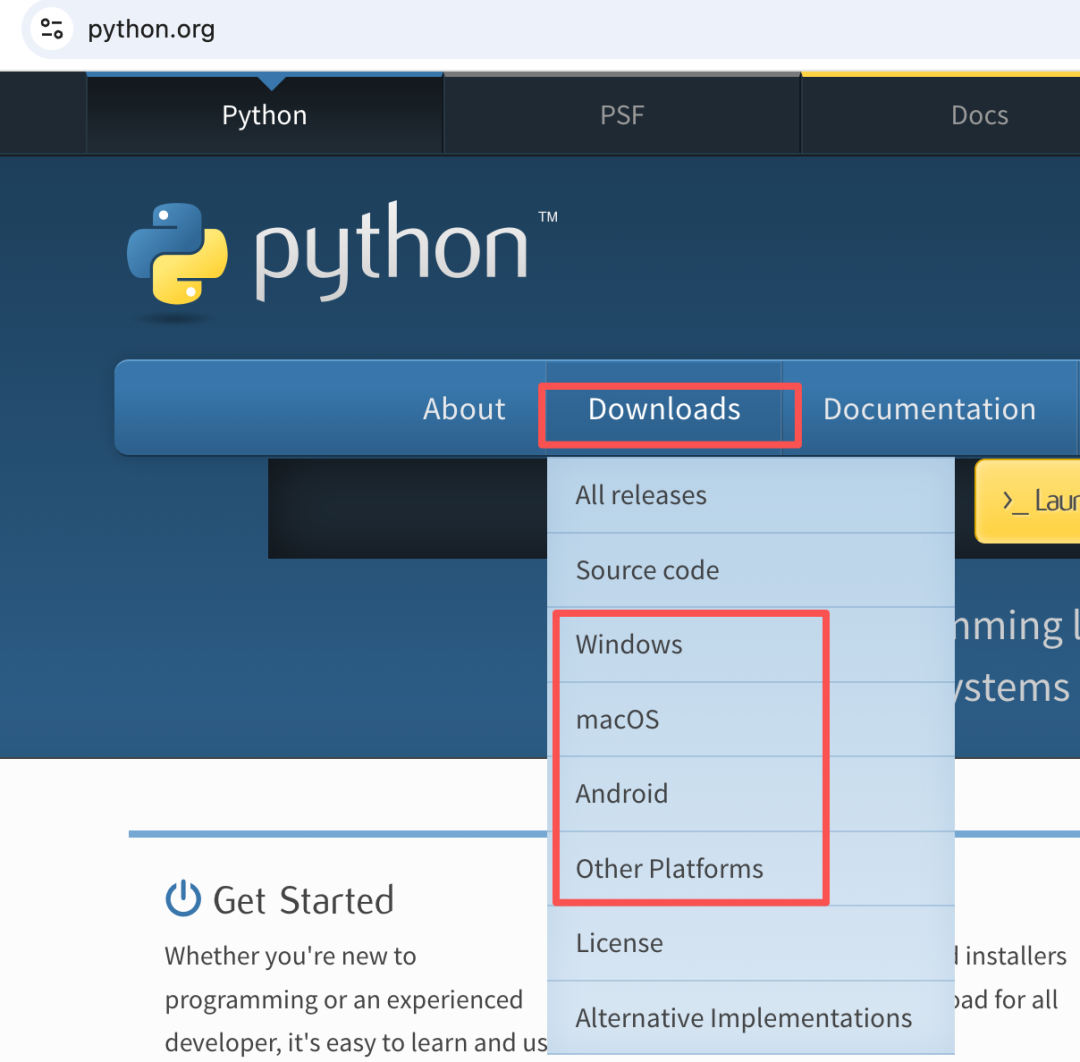Click the Get Started power icon
Screen dimensions: 1080x1062
coord(183,898)
